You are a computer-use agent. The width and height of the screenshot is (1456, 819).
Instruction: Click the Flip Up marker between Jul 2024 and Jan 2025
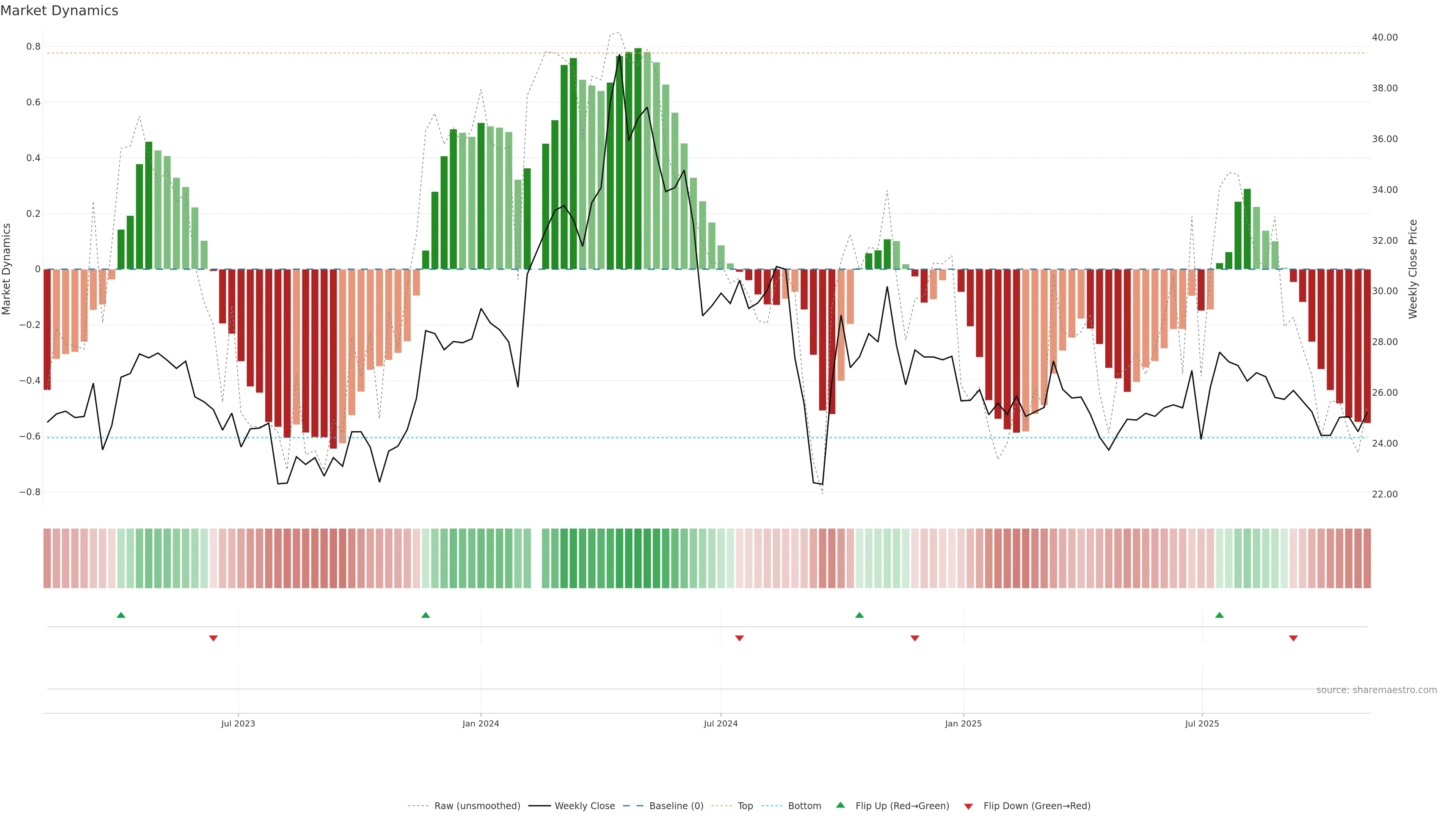859,615
